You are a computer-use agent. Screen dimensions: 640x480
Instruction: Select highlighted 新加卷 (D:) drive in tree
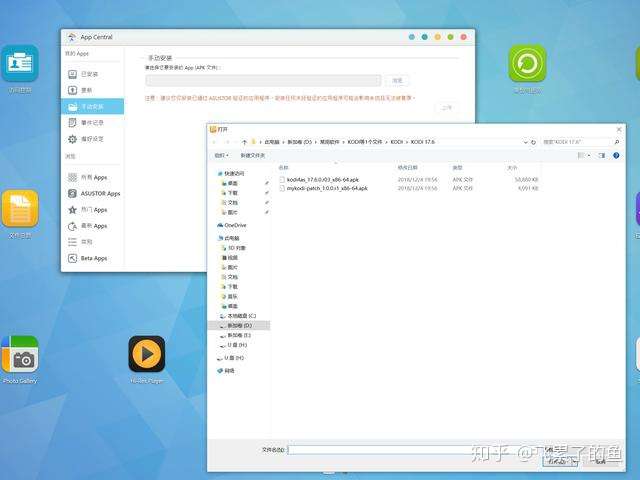click(x=239, y=326)
